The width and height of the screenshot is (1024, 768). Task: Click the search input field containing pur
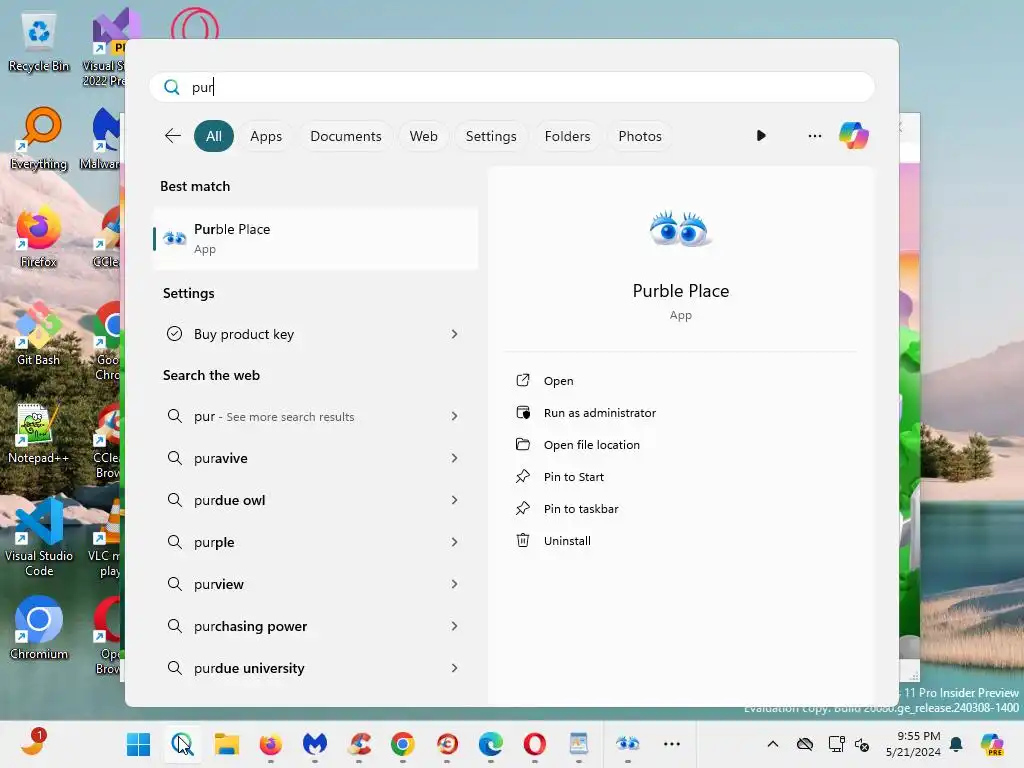click(x=511, y=87)
